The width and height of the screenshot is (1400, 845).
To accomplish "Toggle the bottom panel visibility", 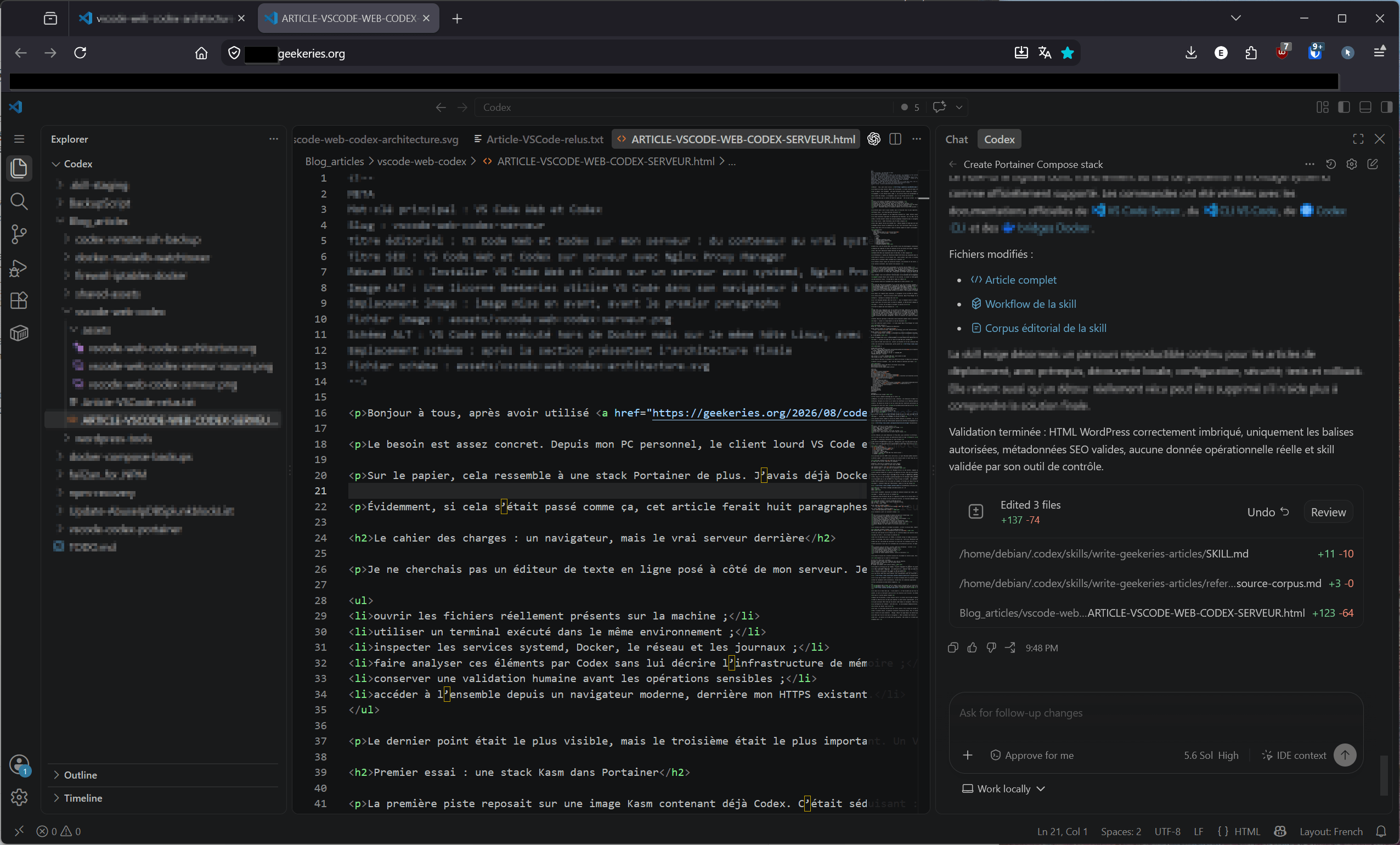I will click(x=1365, y=107).
